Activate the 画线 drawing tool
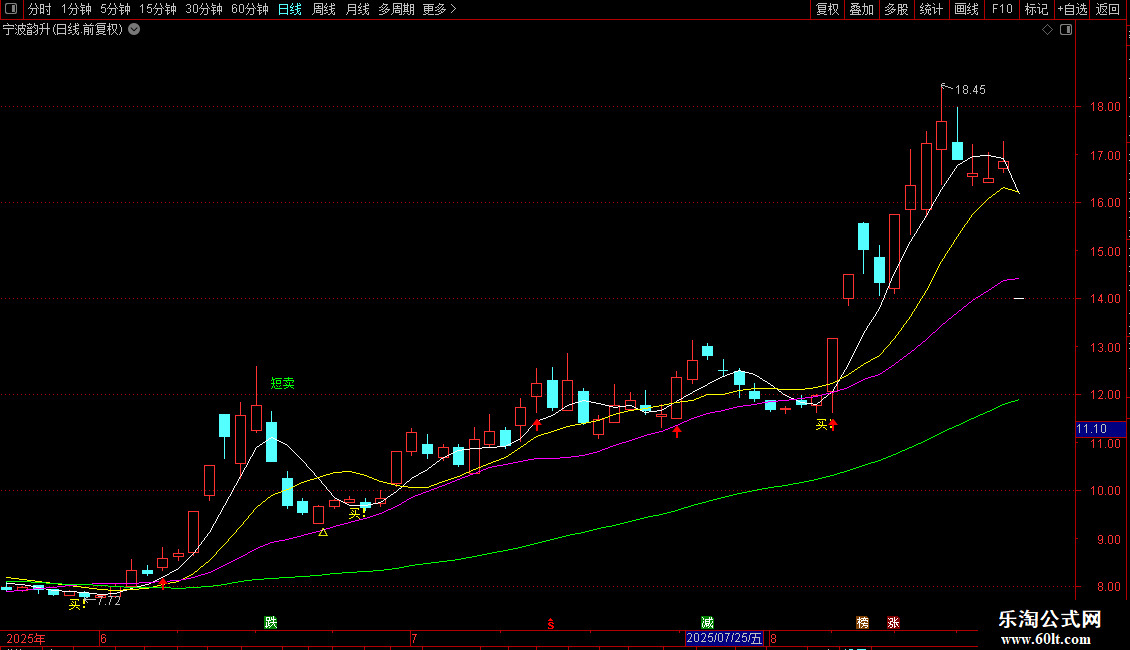 coord(966,9)
